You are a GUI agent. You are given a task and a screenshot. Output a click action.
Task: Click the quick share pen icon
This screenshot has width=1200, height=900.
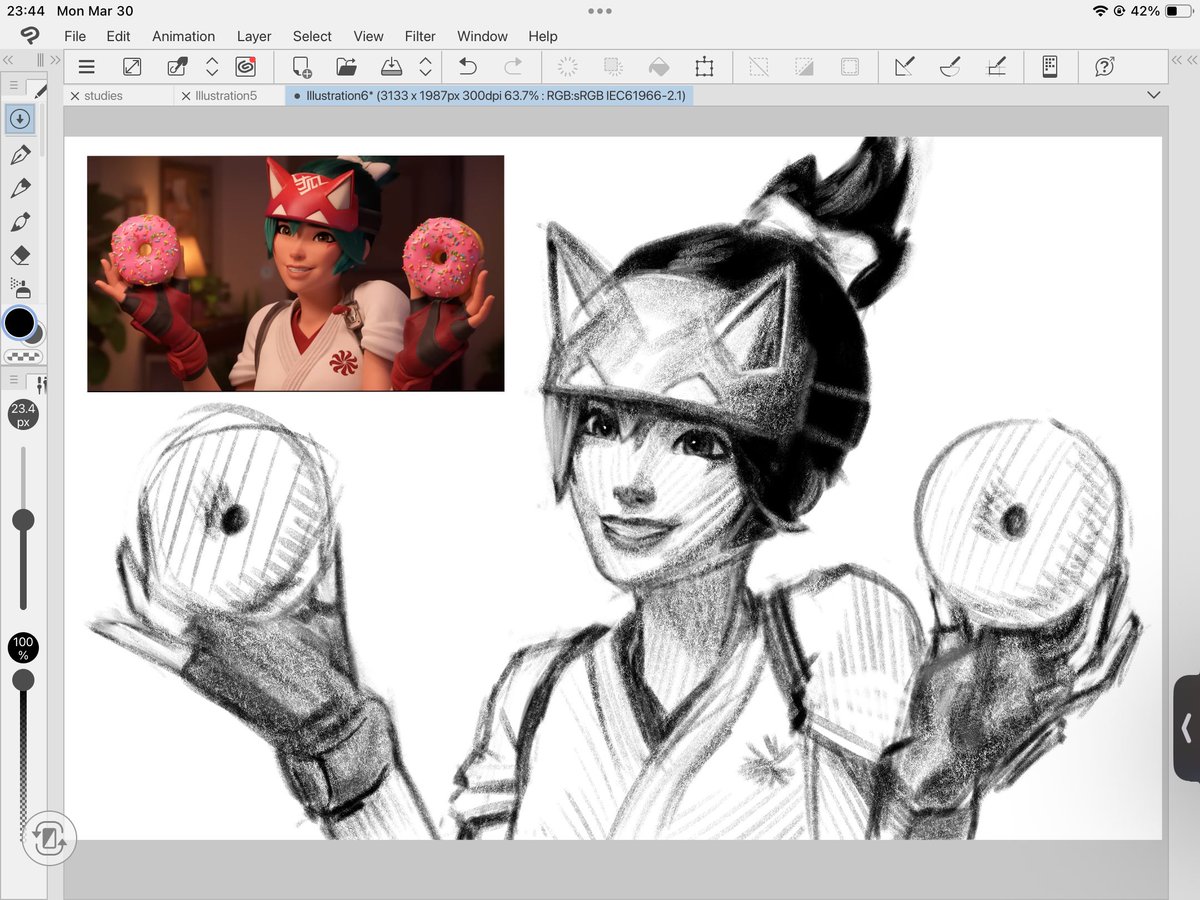pyautogui.click(x=177, y=67)
